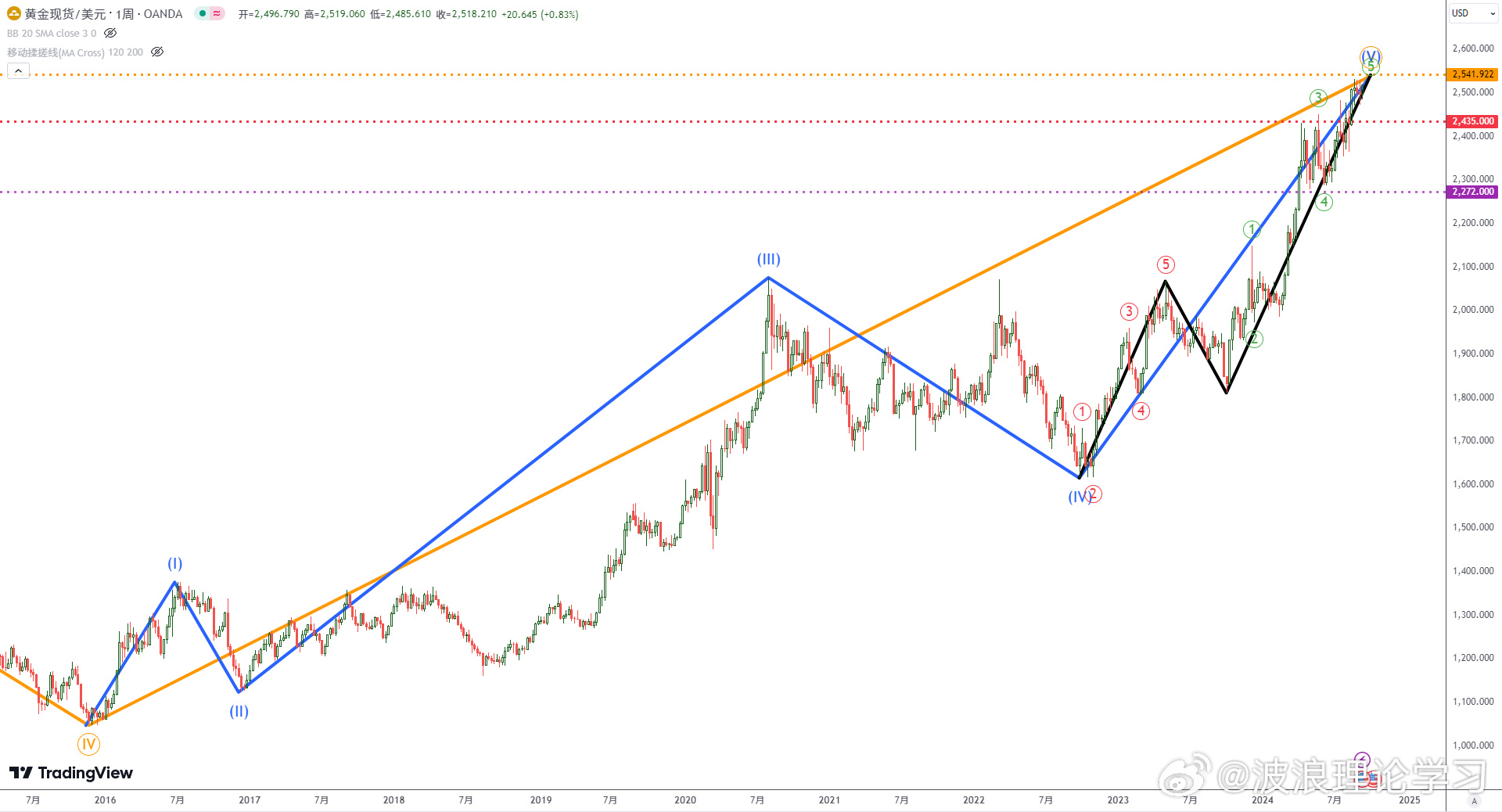Select the green circled 3 wave label
1502x812 pixels.
(1318, 98)
